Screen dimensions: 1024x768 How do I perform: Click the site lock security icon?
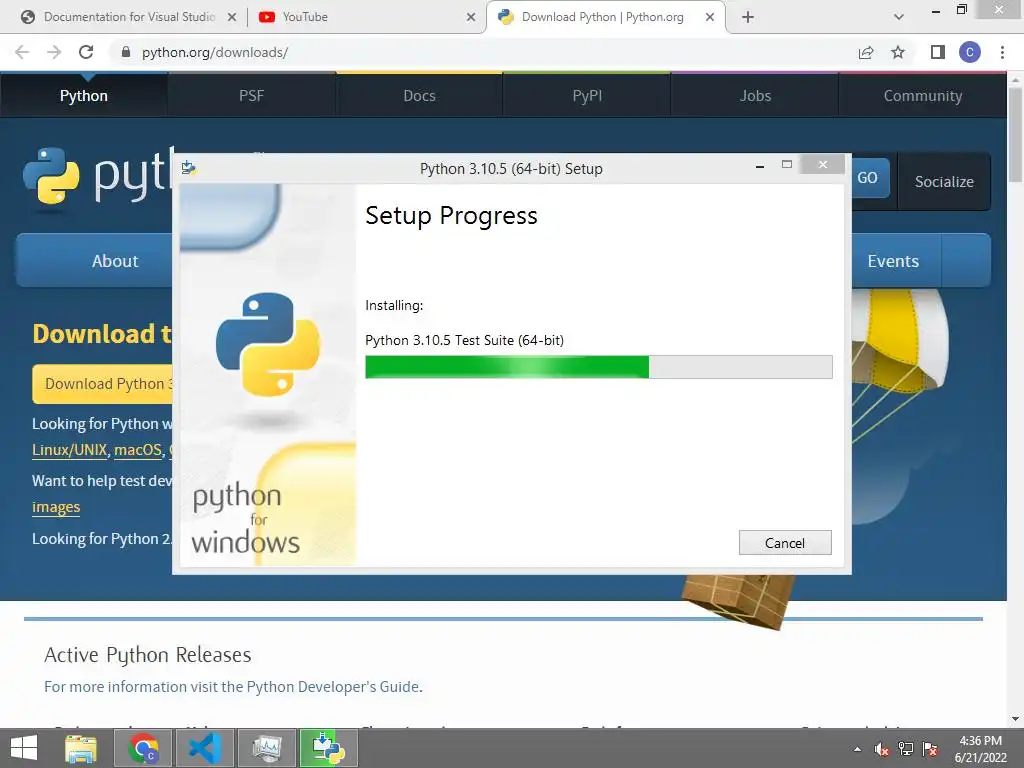pyautogui.click(x=126, y=52)
